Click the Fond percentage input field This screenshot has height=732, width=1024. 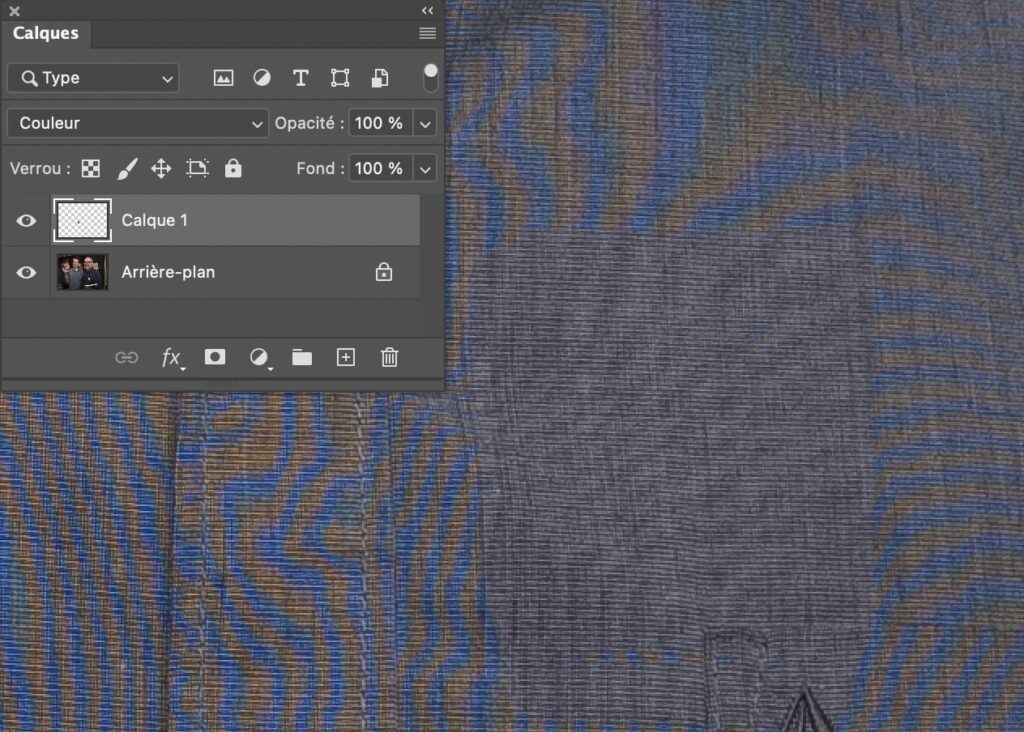(x=380, y=169)
